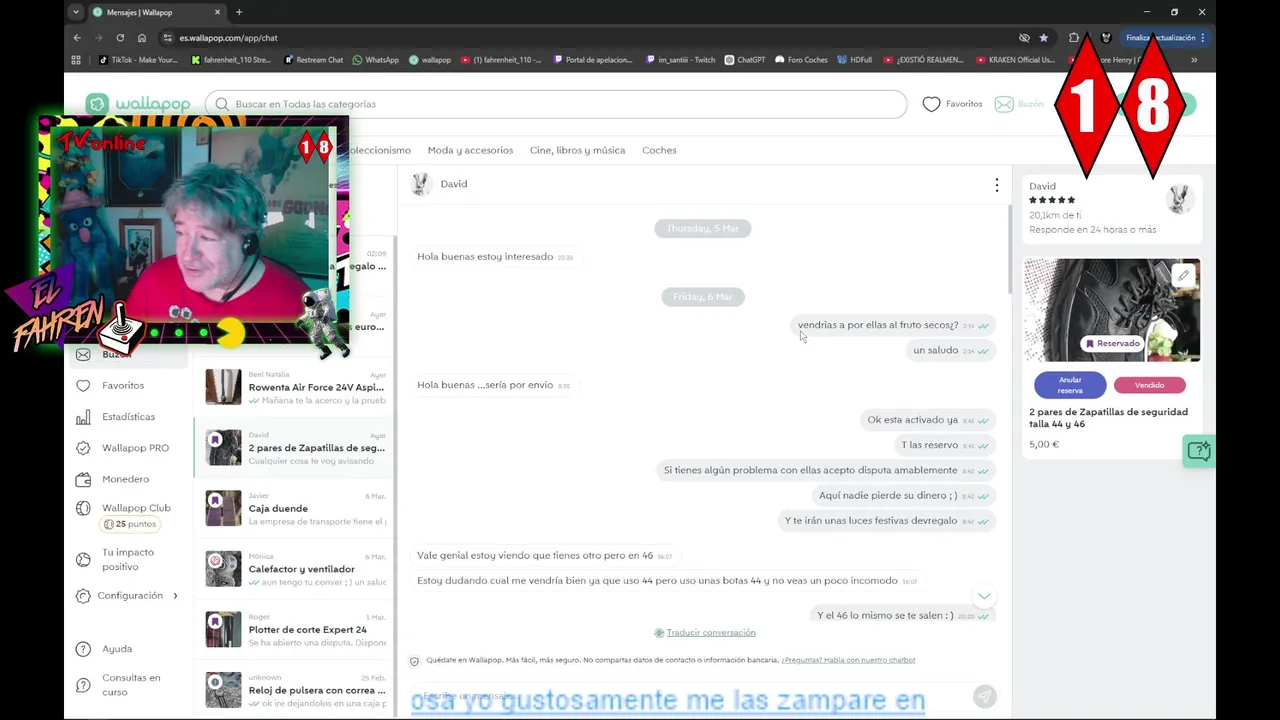Open Monedero in the sidebar
Viewport: 1280px width, 720px height.
pos(125,479)
